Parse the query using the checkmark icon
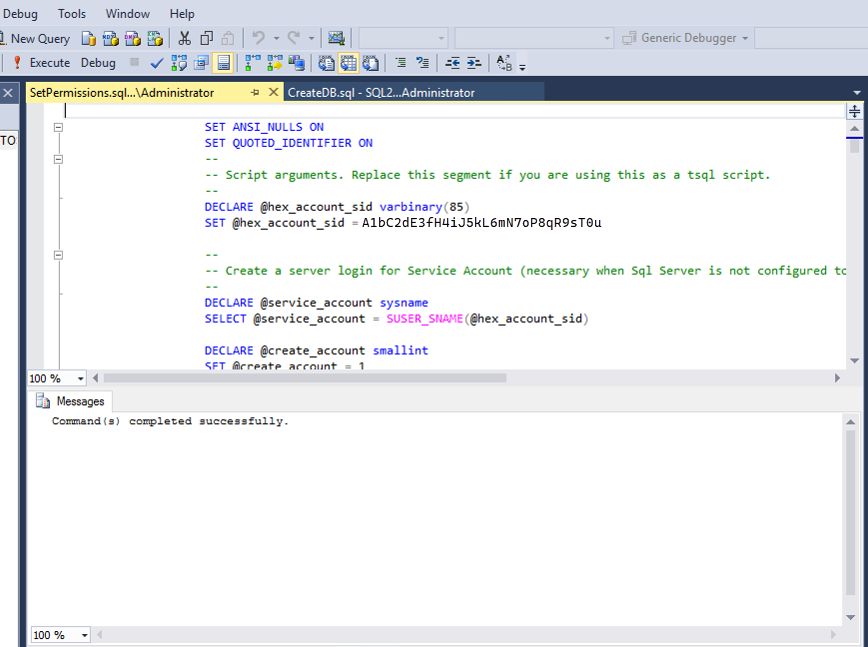 155,62
